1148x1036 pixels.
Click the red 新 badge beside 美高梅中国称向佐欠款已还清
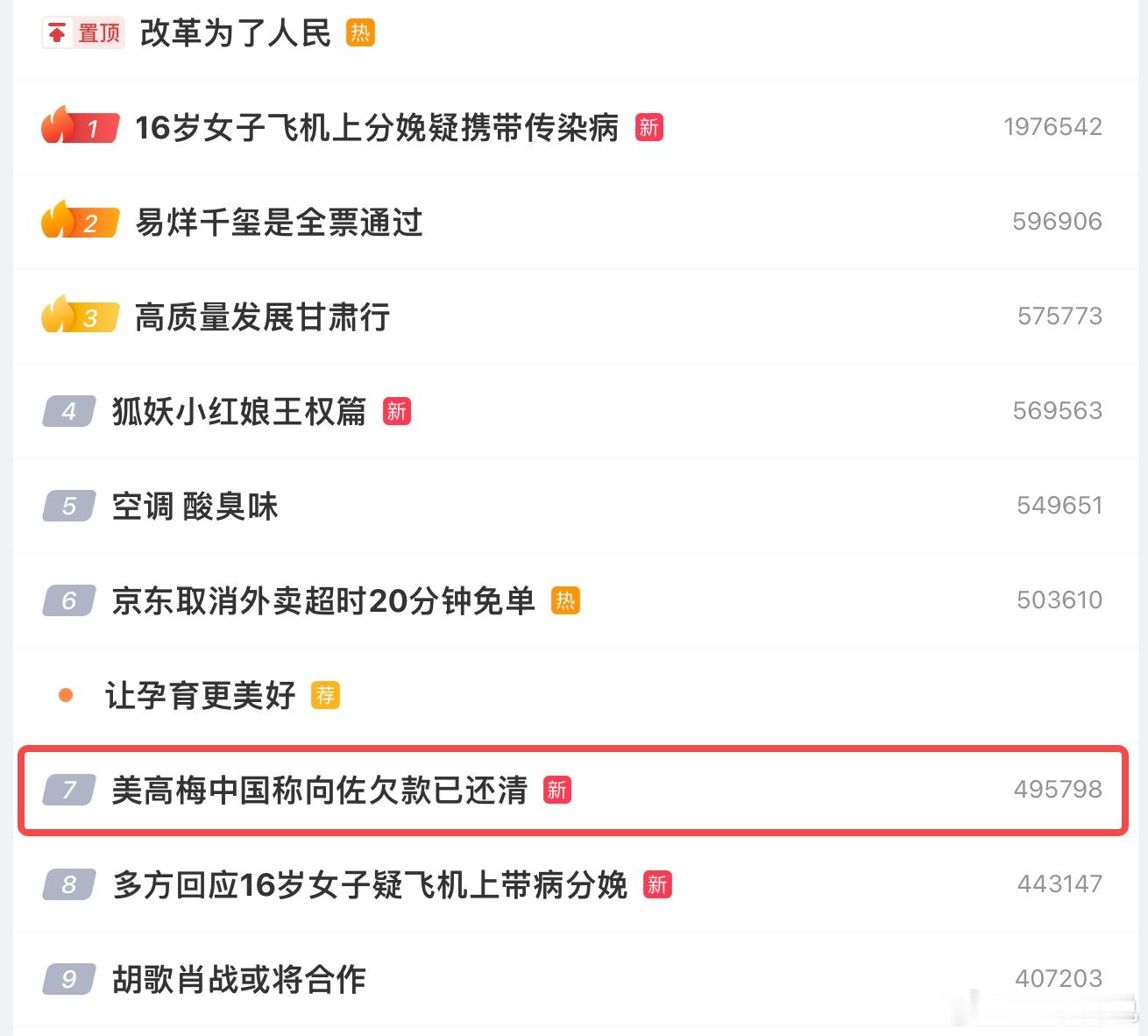click(x=557, y=790)
